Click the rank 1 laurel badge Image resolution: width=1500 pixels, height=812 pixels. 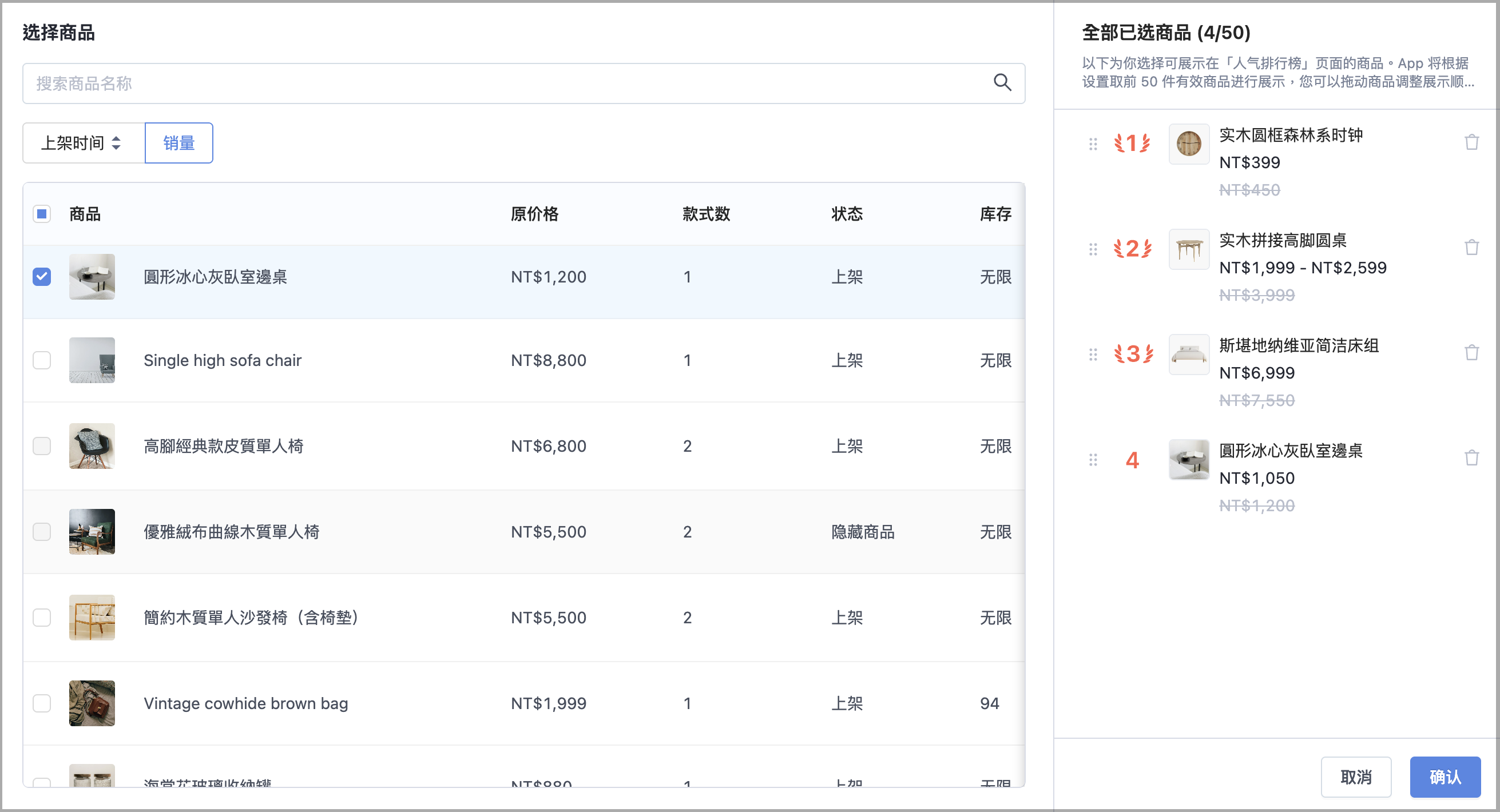[1132, 143]
